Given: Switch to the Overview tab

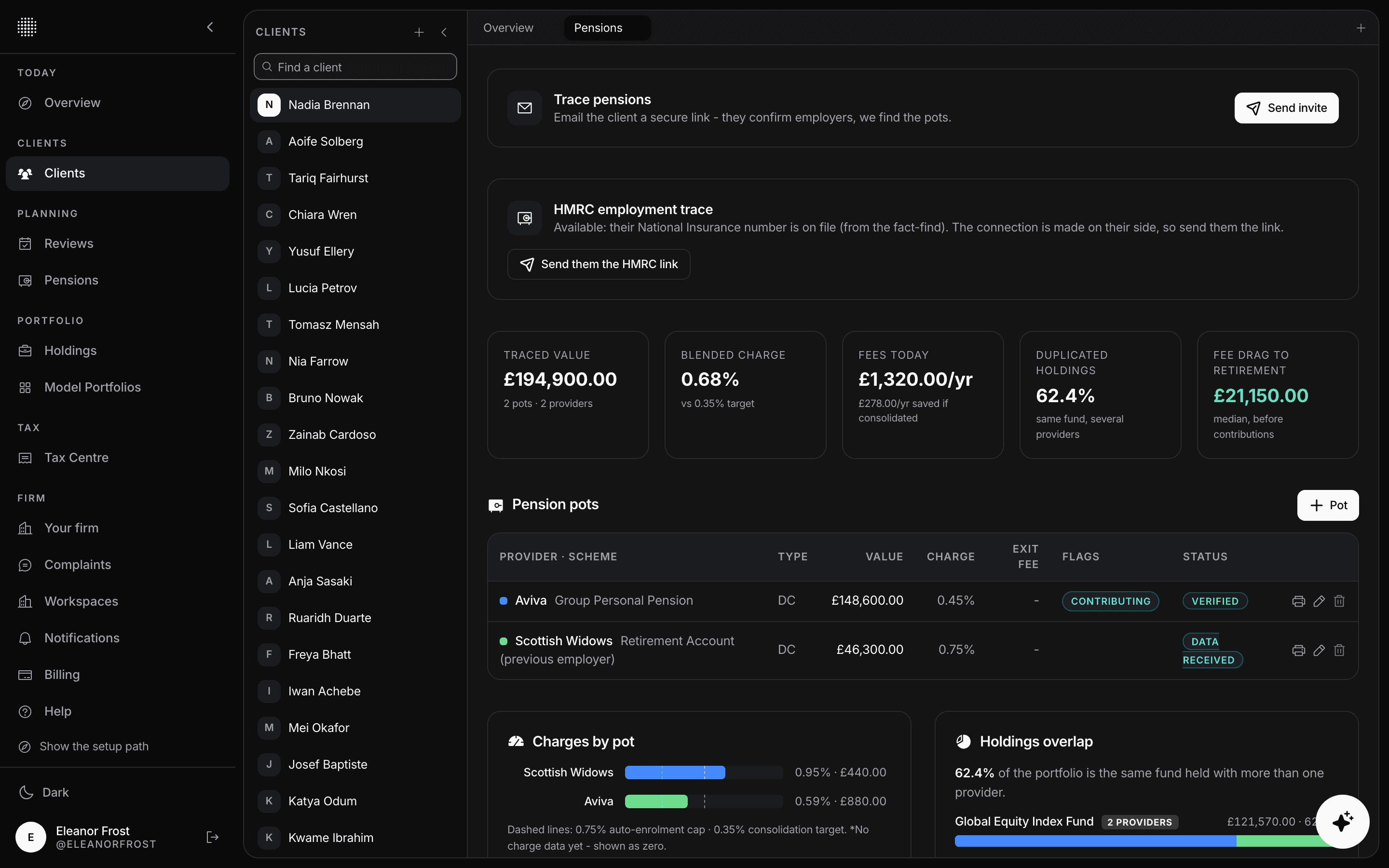Looking at the screenshot, I should coord(508,27).
